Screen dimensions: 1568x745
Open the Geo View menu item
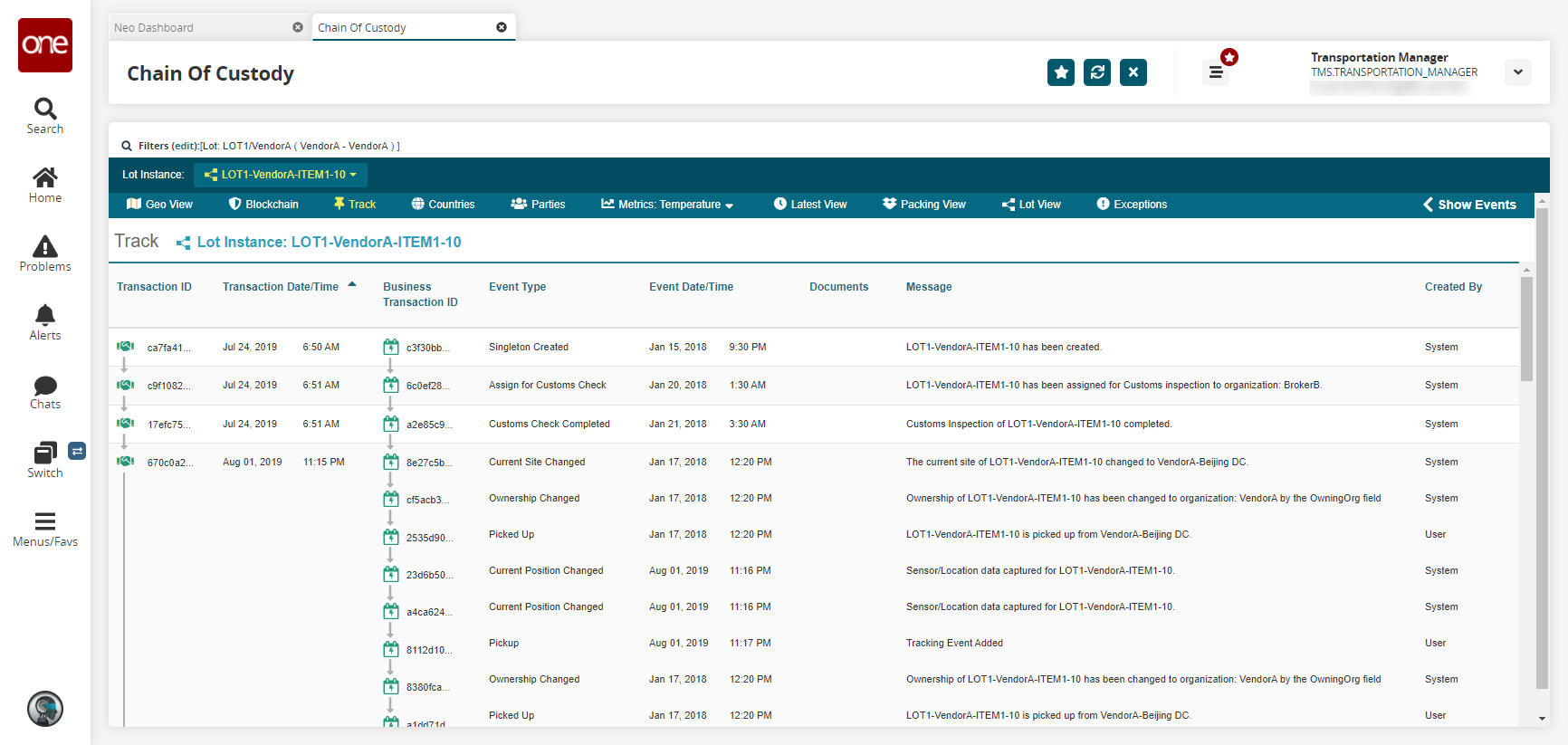[x=159, y=205]
